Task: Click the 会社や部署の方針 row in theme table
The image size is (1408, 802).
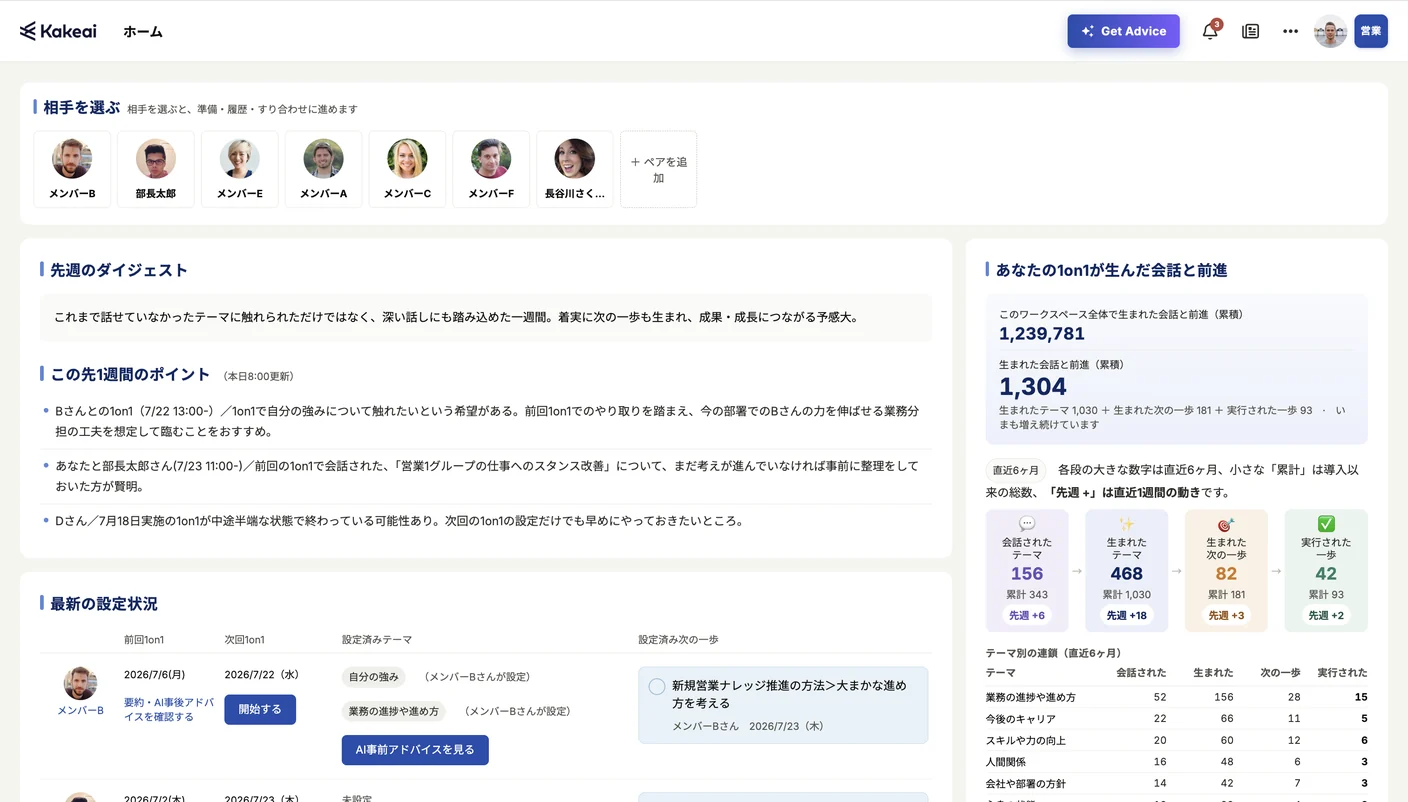Action: [1177, 784]
